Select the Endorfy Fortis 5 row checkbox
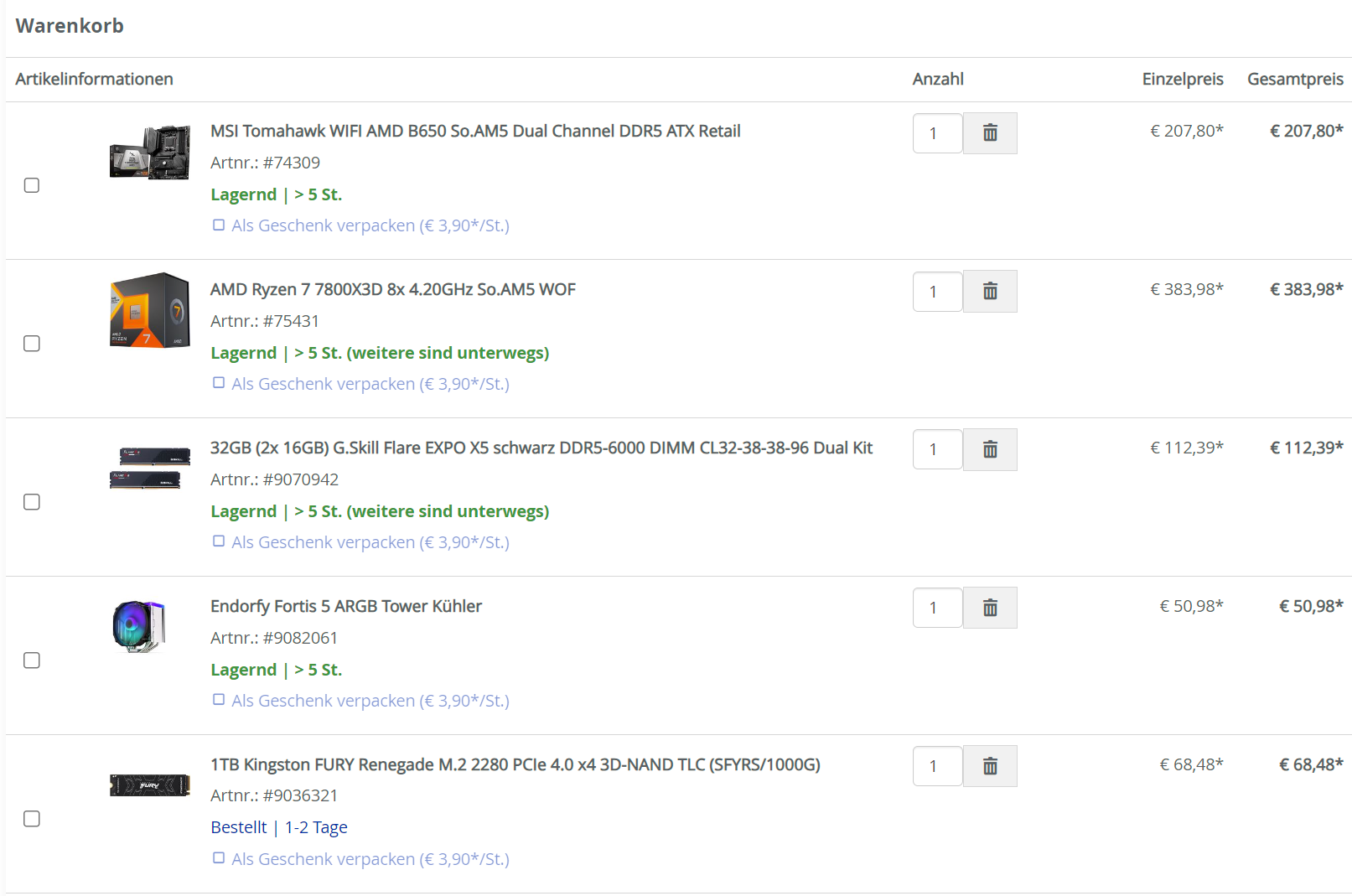 coord(32,660)
